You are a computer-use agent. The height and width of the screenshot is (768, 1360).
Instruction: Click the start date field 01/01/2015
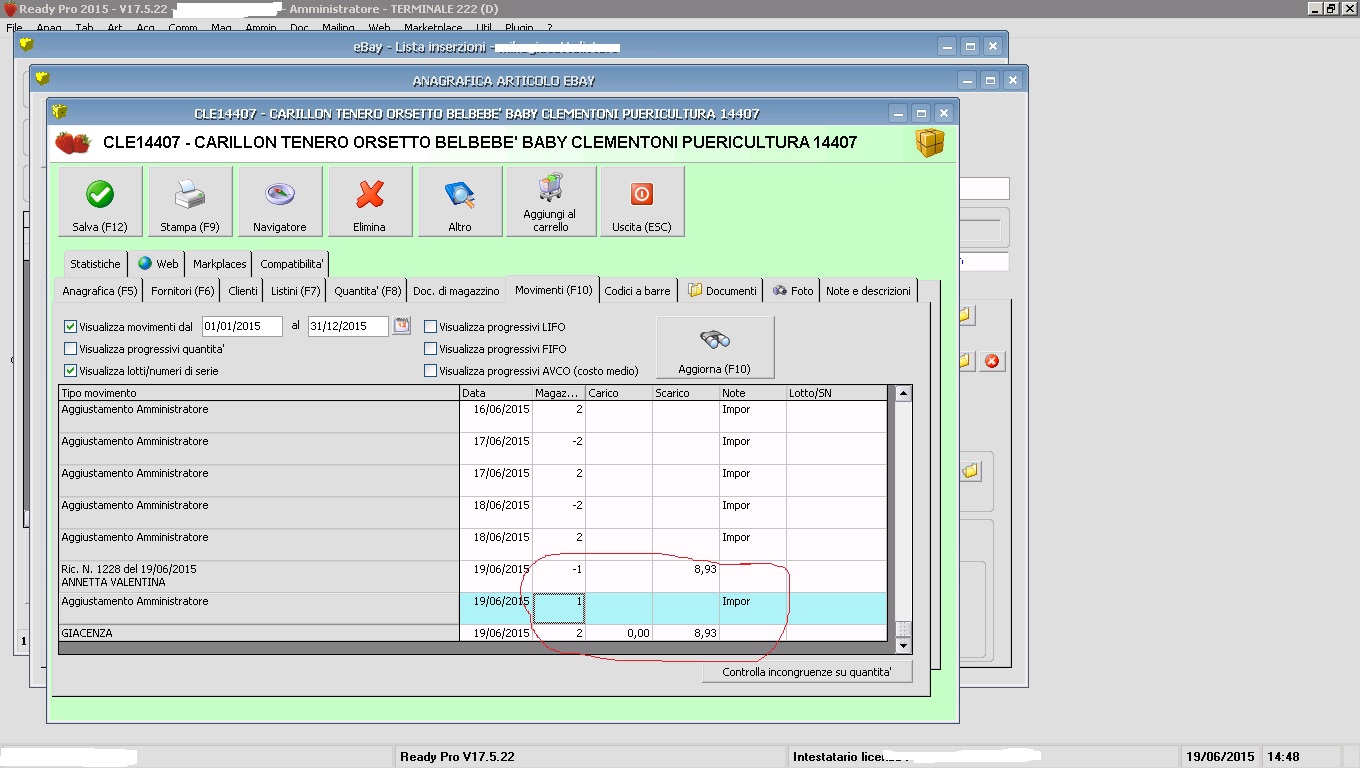click(x=242, y=326)
